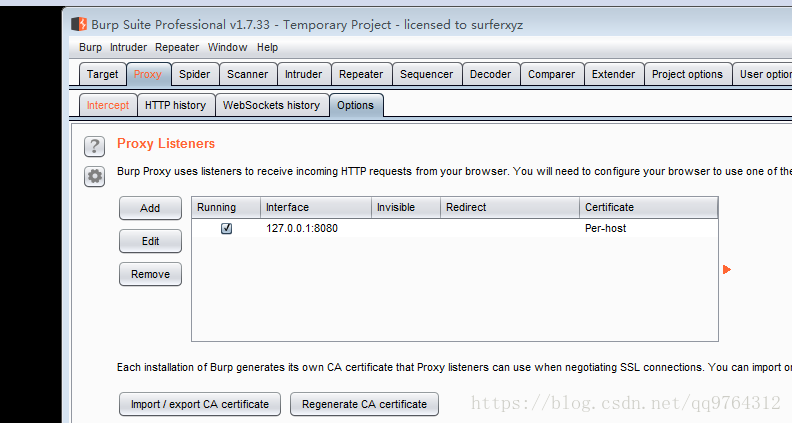Switch to the Target tab
Viewport: 792px width, 423px height.
click(x=103, y=74)
